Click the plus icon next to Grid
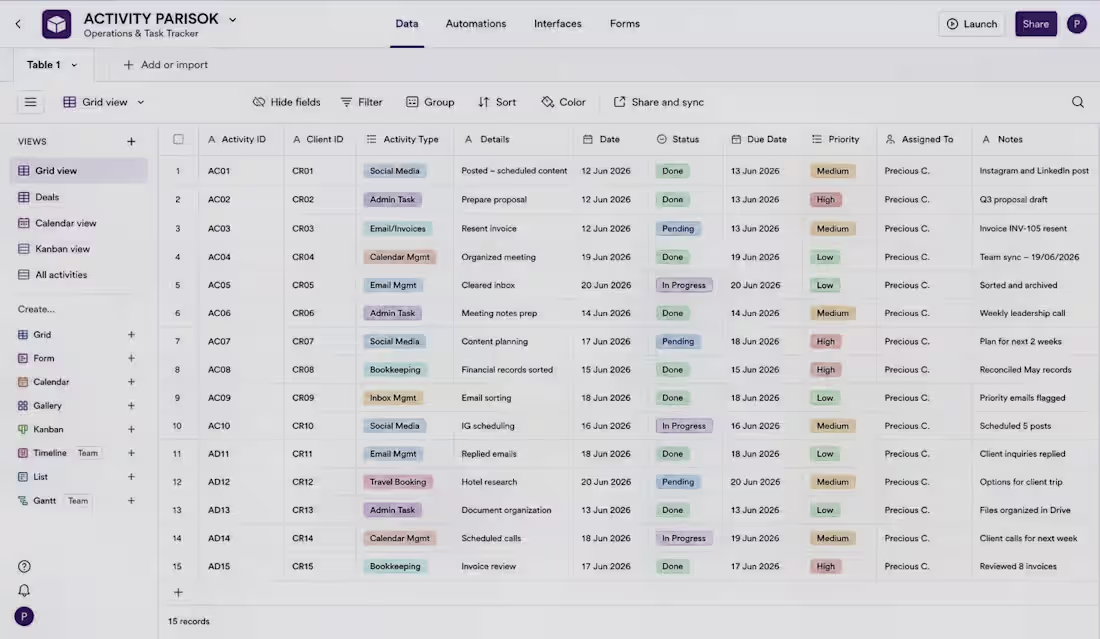The width and height of the screenshot is (1100, 639). (x=131, y=335)
